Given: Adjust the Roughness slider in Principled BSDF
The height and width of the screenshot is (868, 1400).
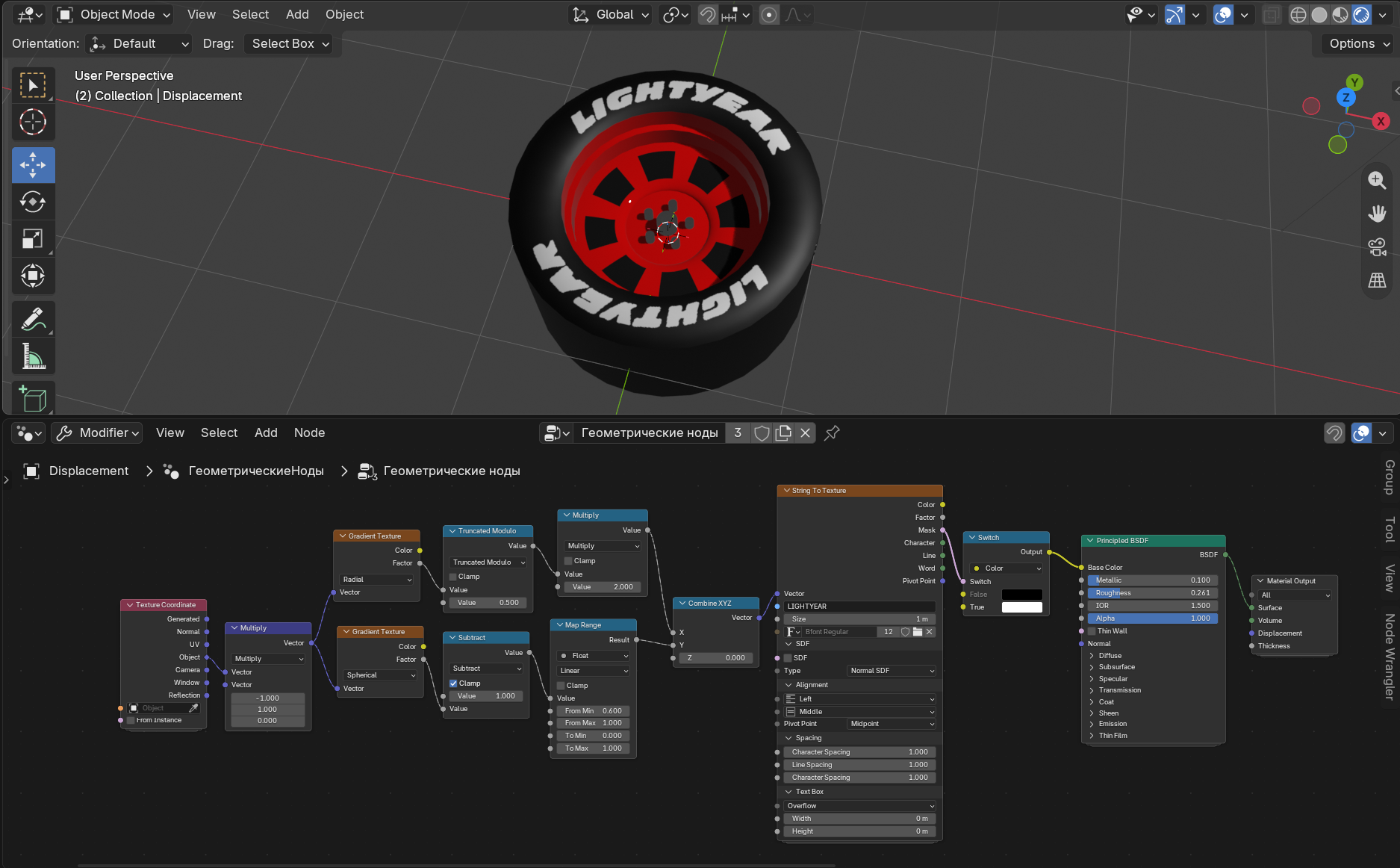Looking at the screenshot, I should click(x=1153, y=593).
